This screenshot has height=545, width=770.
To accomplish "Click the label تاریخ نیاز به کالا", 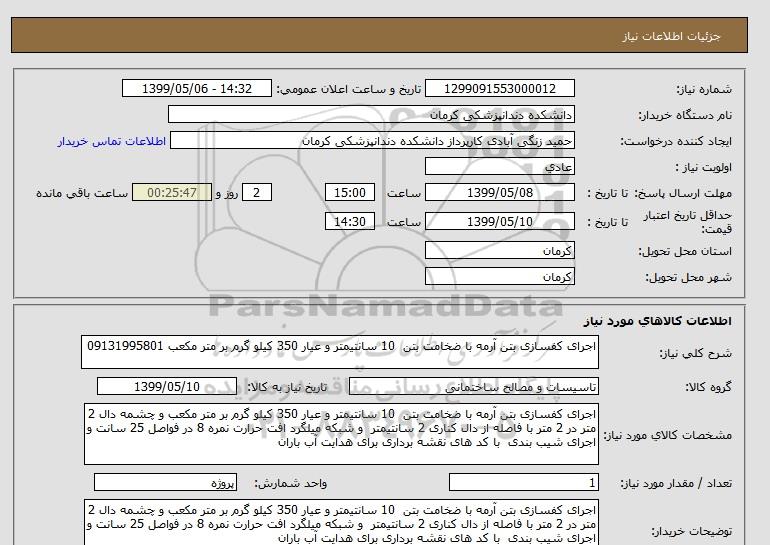I will tap(286, 387).
